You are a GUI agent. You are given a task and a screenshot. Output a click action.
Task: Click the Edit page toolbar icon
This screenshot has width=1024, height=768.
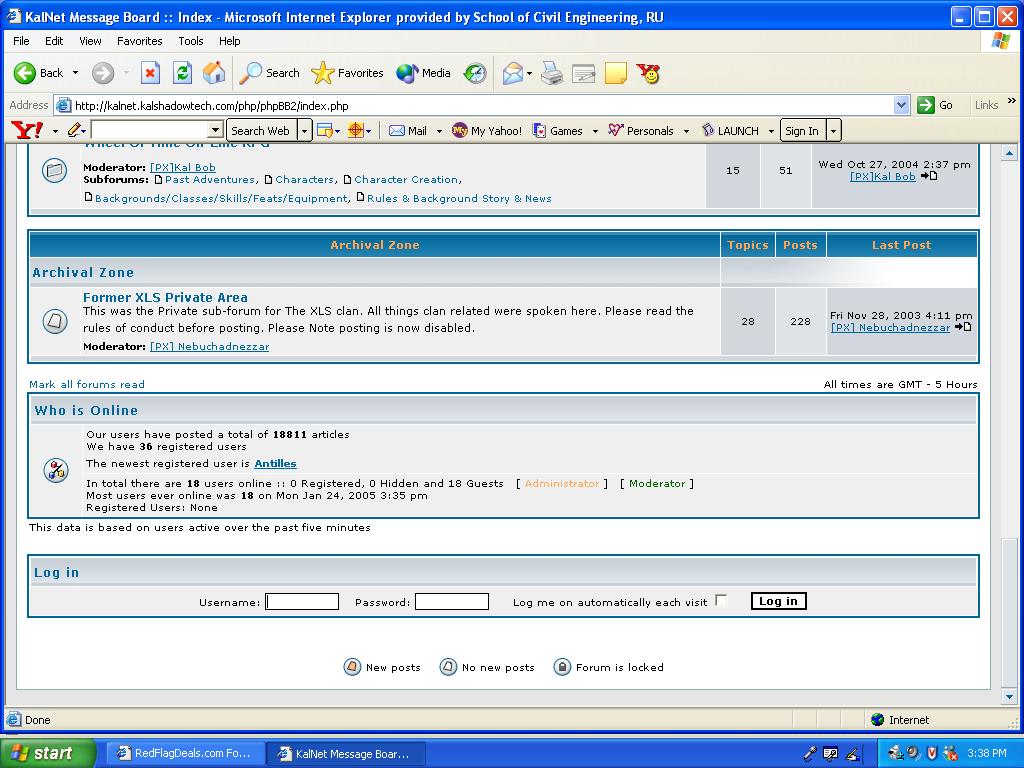click(x=584, y=73)
